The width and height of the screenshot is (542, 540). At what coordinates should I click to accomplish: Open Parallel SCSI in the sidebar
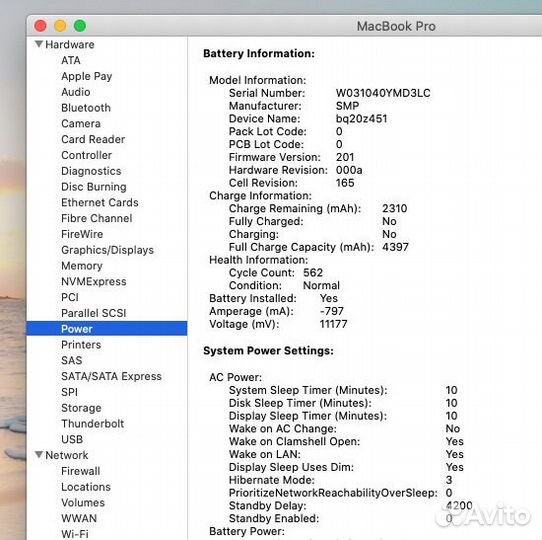coord(93,313)
